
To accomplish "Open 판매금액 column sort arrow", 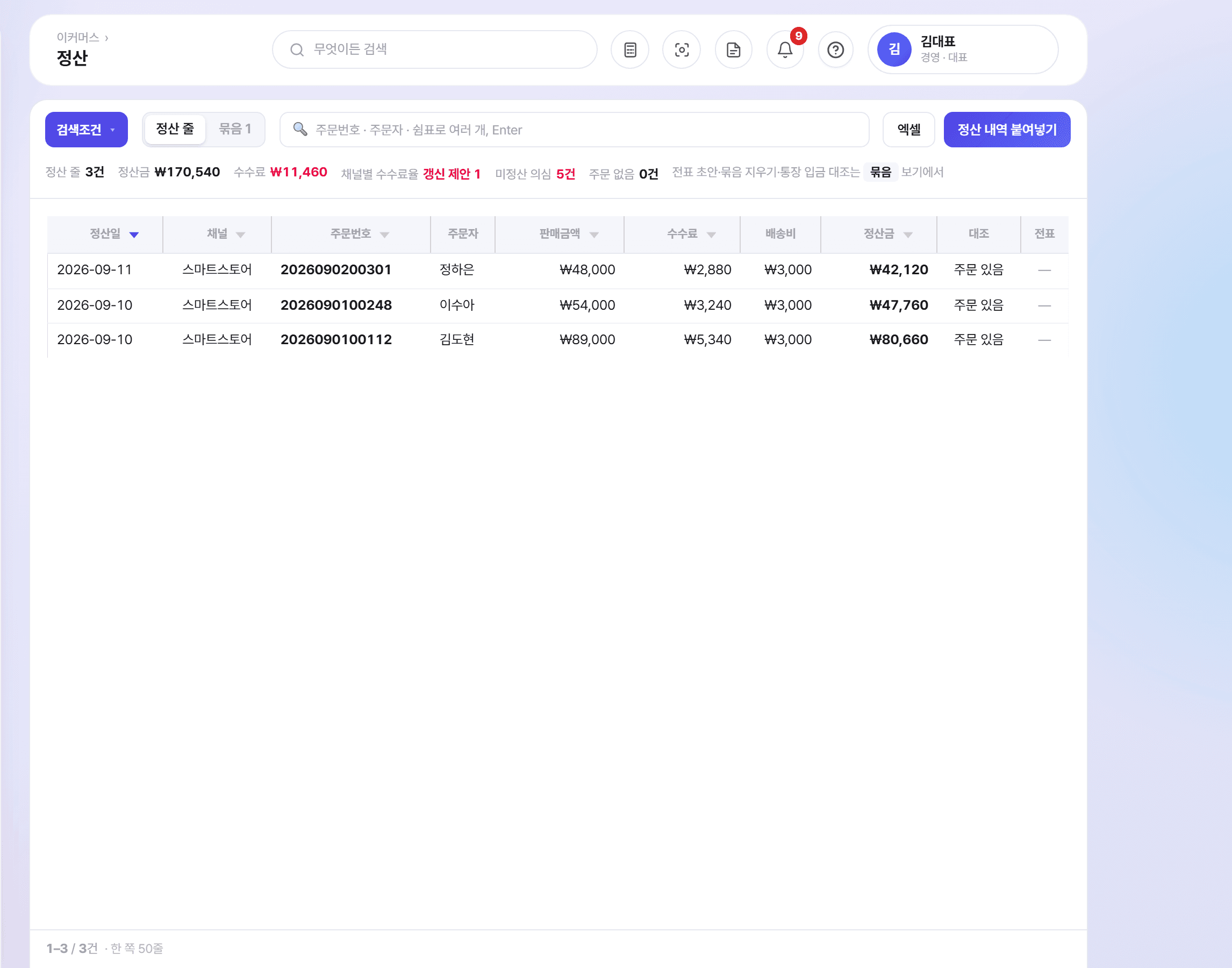I will pyautogui.click(x=594, y=234).
